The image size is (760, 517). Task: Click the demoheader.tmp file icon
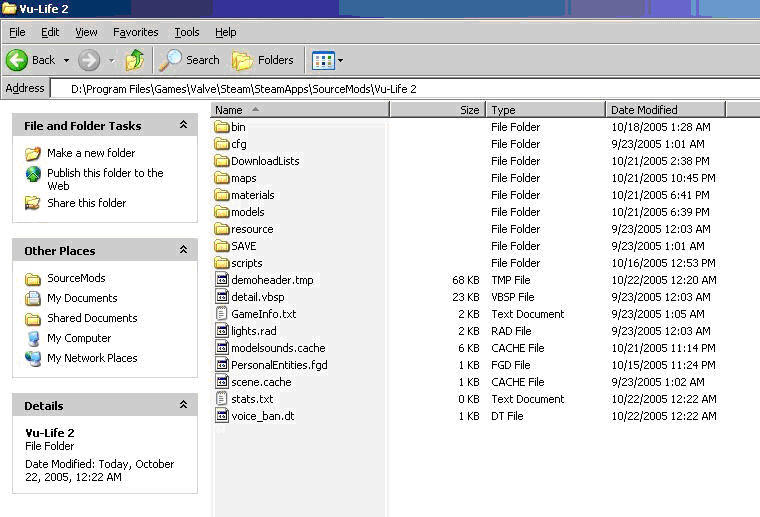click(x=222, y=280)
